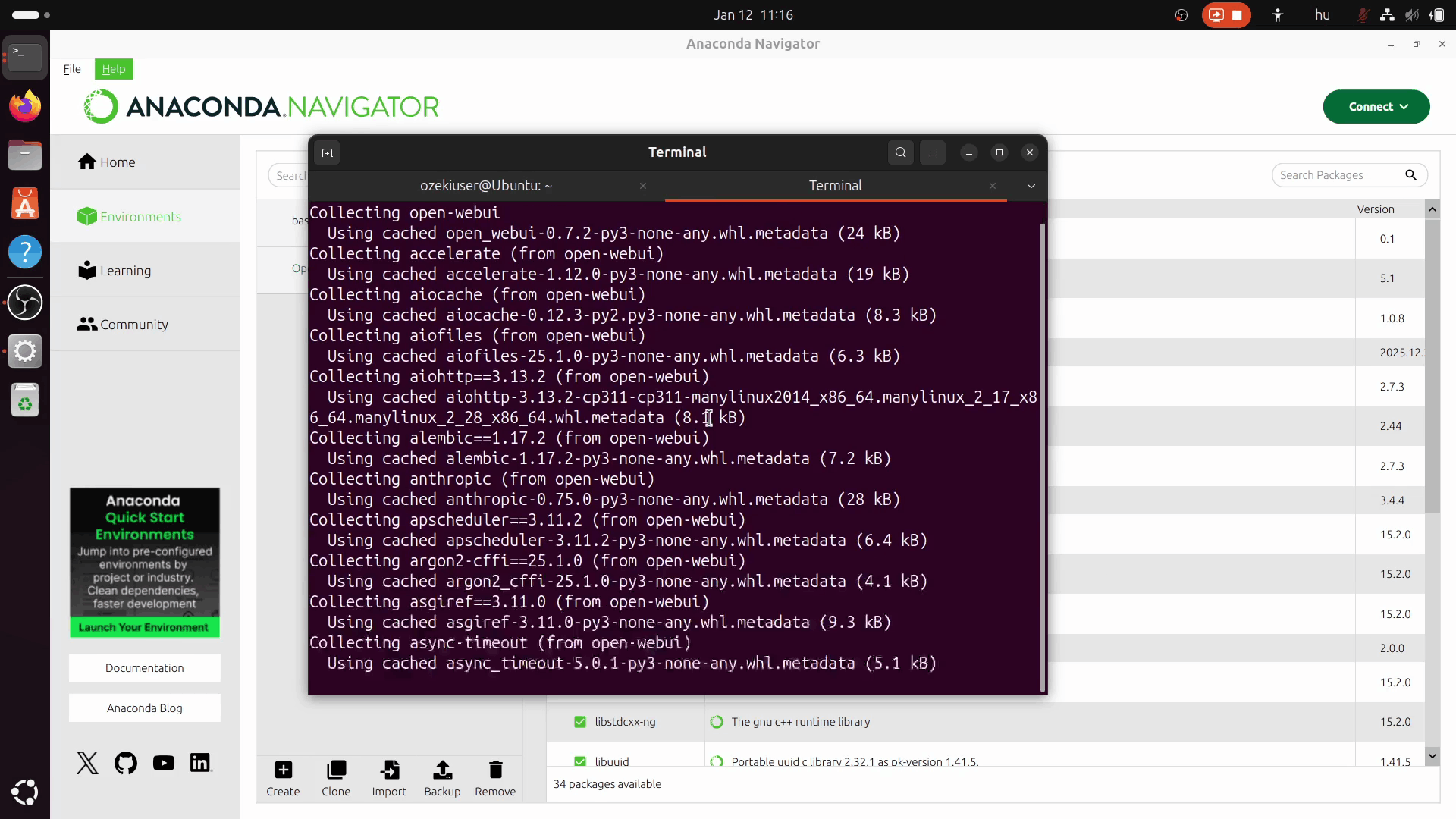This screenshot has width=1456, height=819.
Task: Open the terminal tab list chevron
Action: 1031,186
